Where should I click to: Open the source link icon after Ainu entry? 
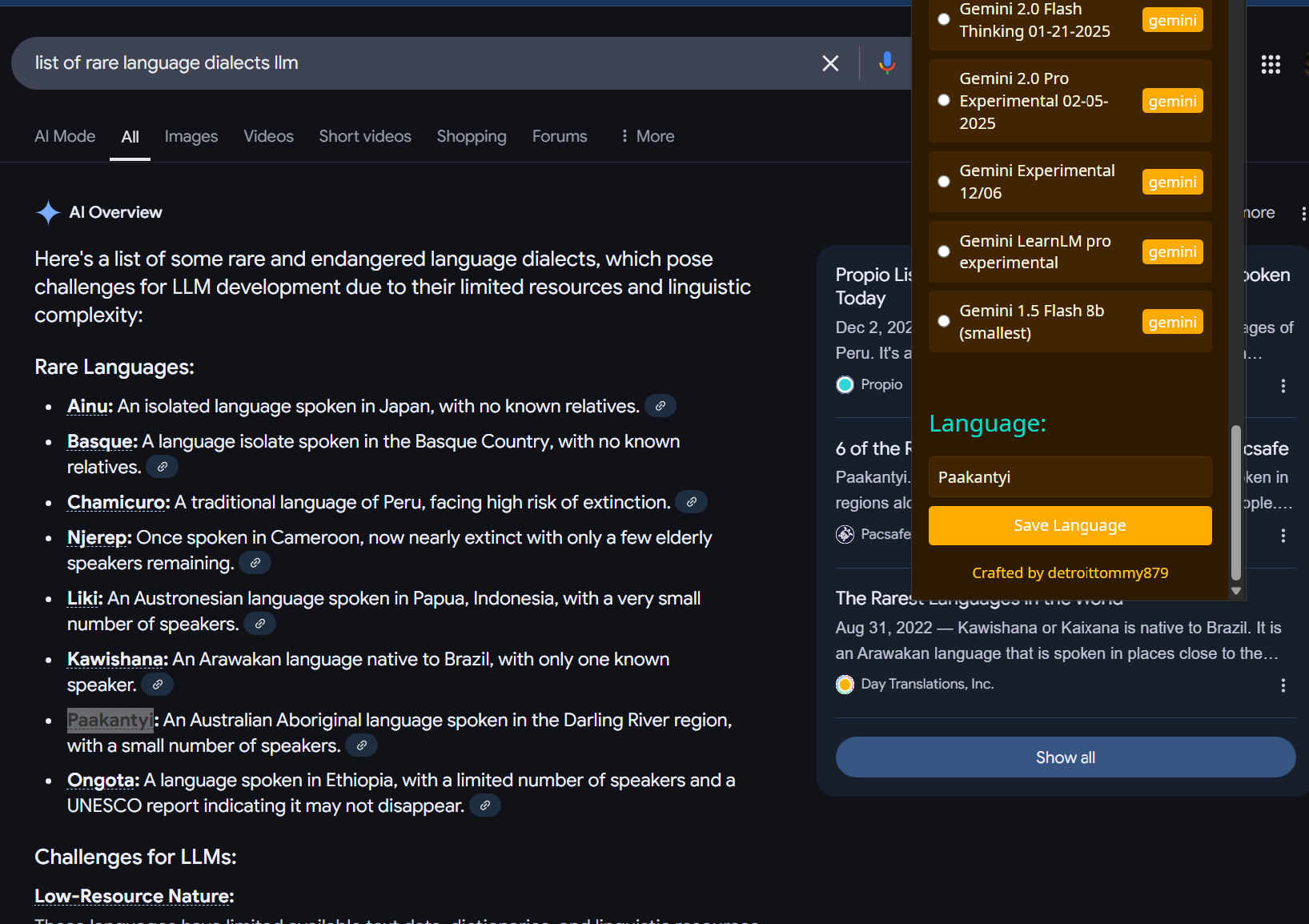coord(661,406)
